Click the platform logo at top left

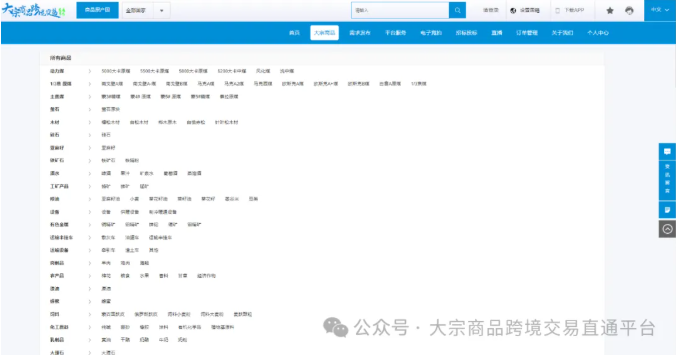point(34,10)
